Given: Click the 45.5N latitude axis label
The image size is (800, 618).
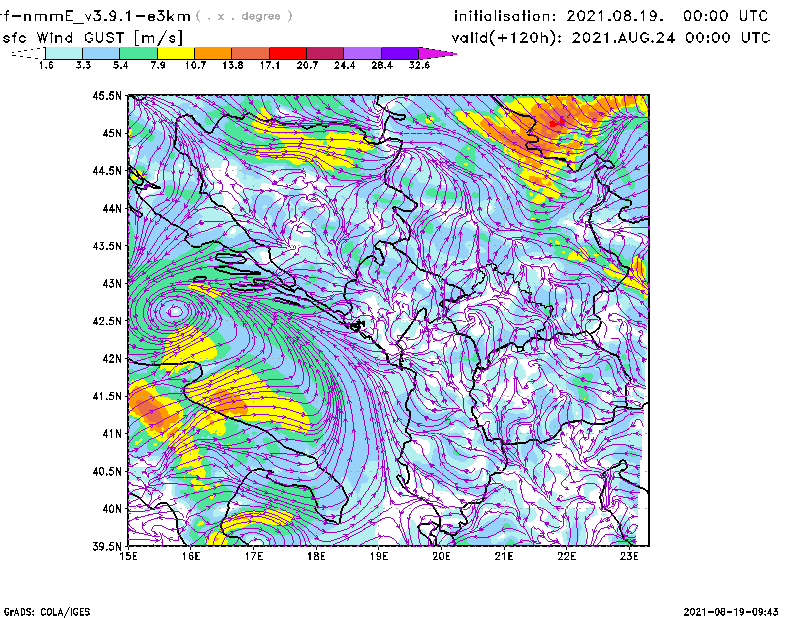Looking at the screenshot, I should 107,96.
